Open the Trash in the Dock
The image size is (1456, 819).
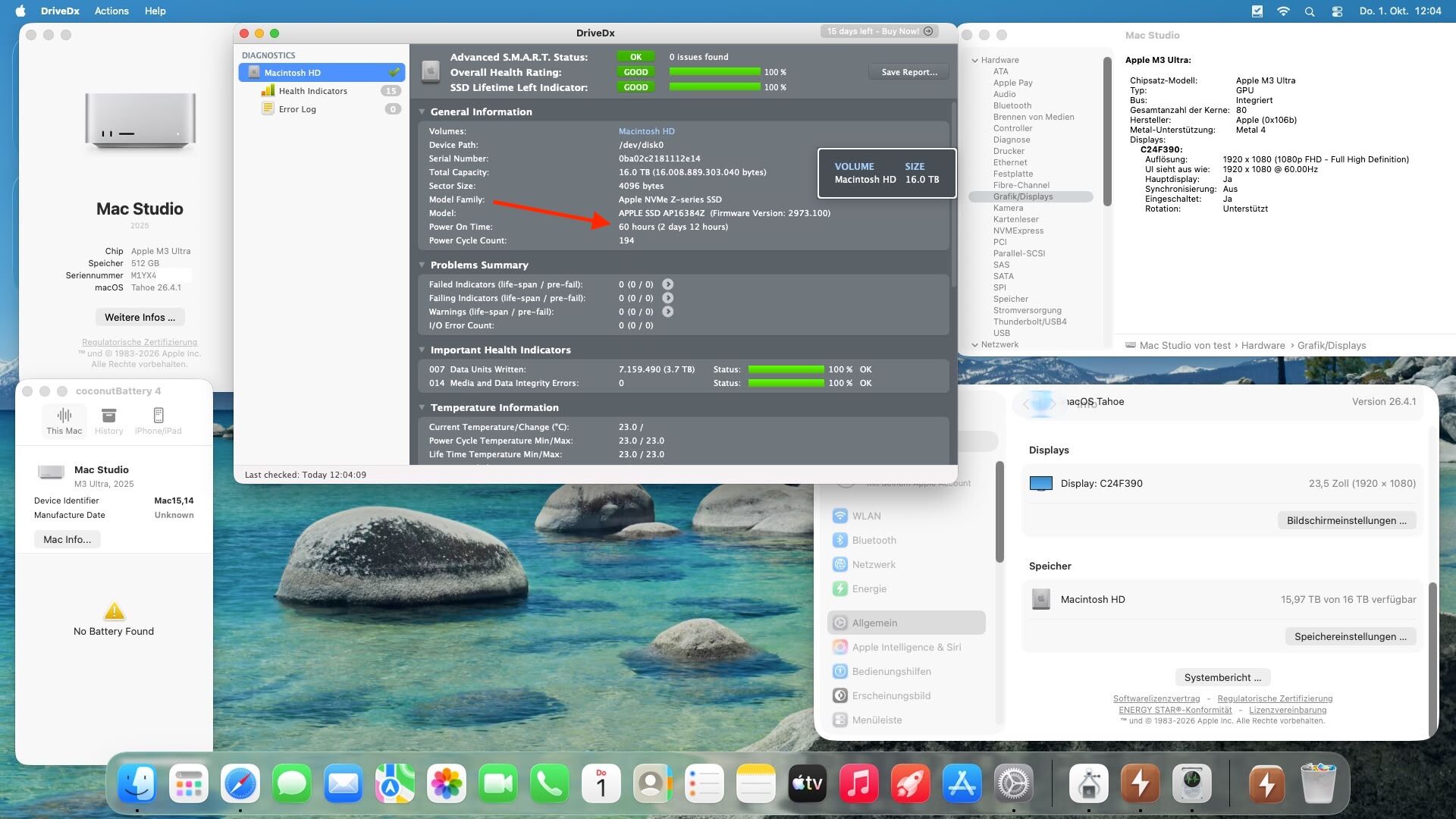pos(1318,783)
